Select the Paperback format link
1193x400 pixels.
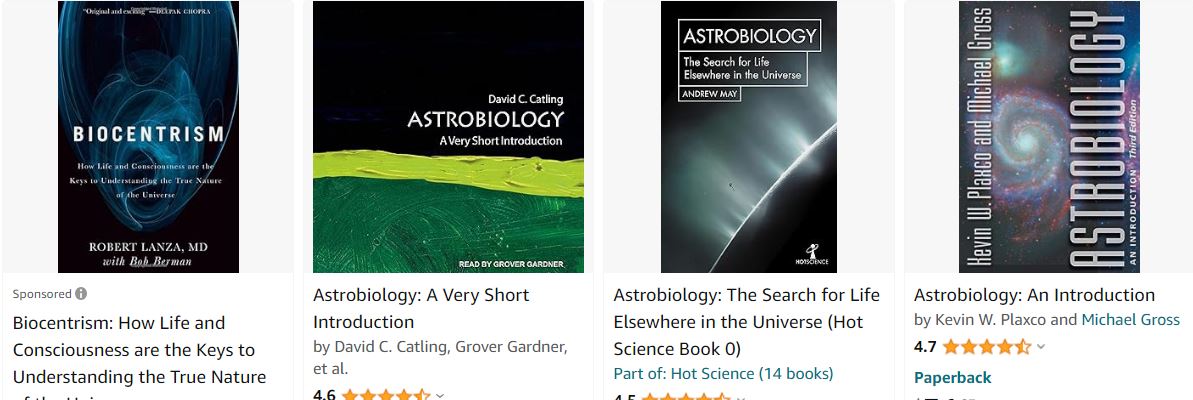(953, 378)
